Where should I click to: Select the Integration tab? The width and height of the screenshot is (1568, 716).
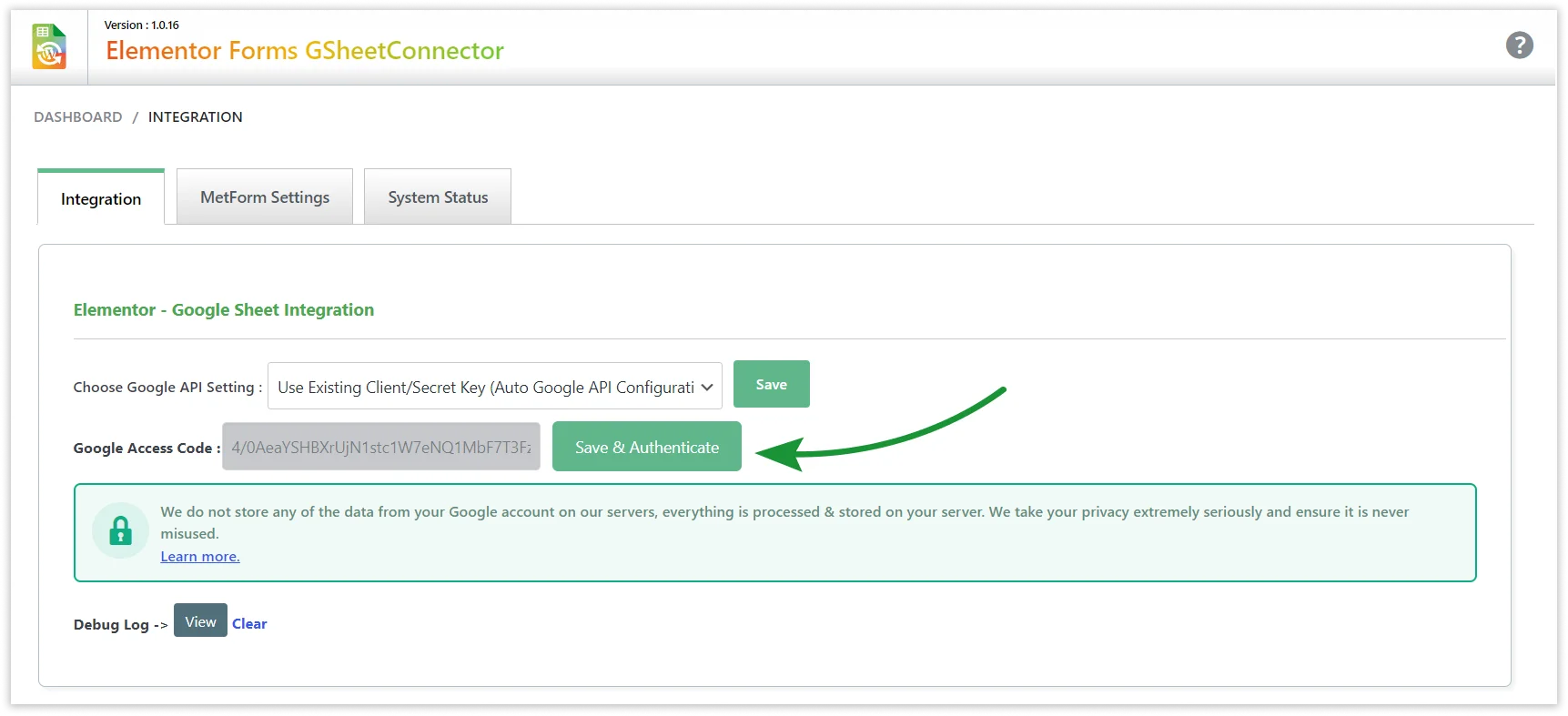coord(101,198)
